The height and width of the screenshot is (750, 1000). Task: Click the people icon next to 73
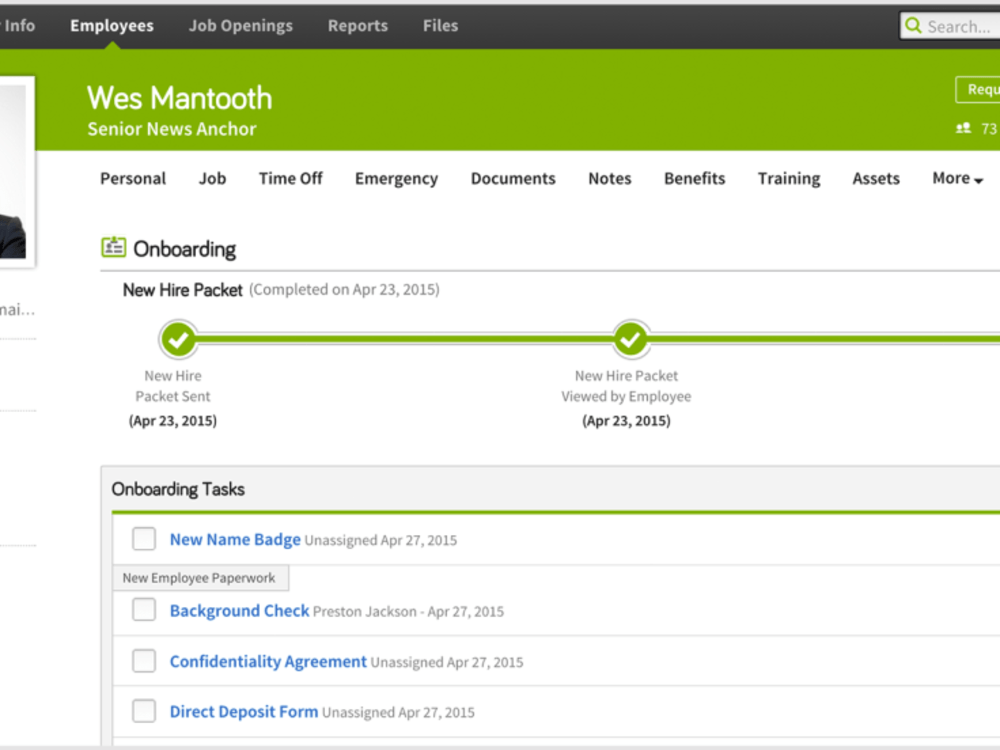[962, 128]
